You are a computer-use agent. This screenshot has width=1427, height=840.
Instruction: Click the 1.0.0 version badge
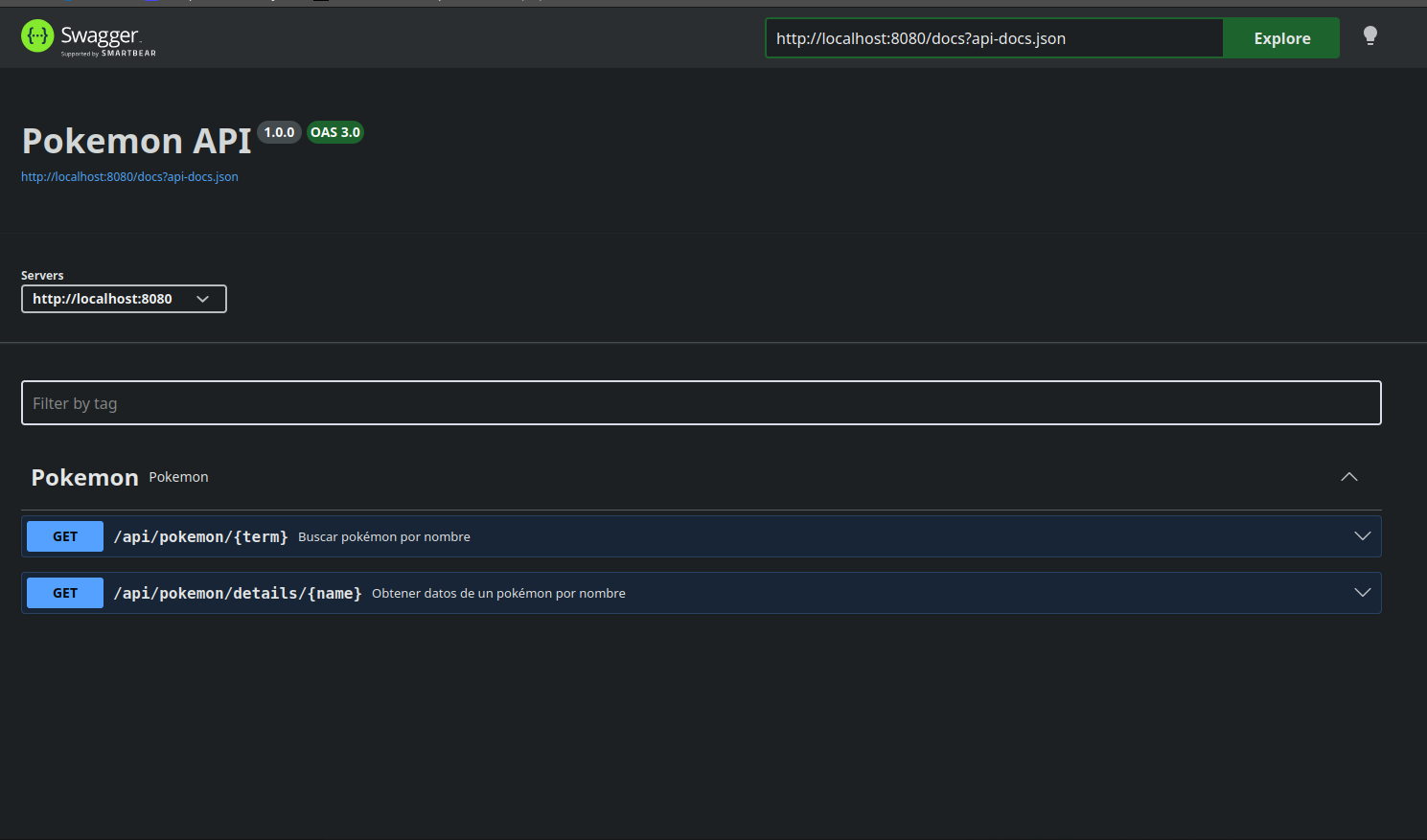coord(279,132)
